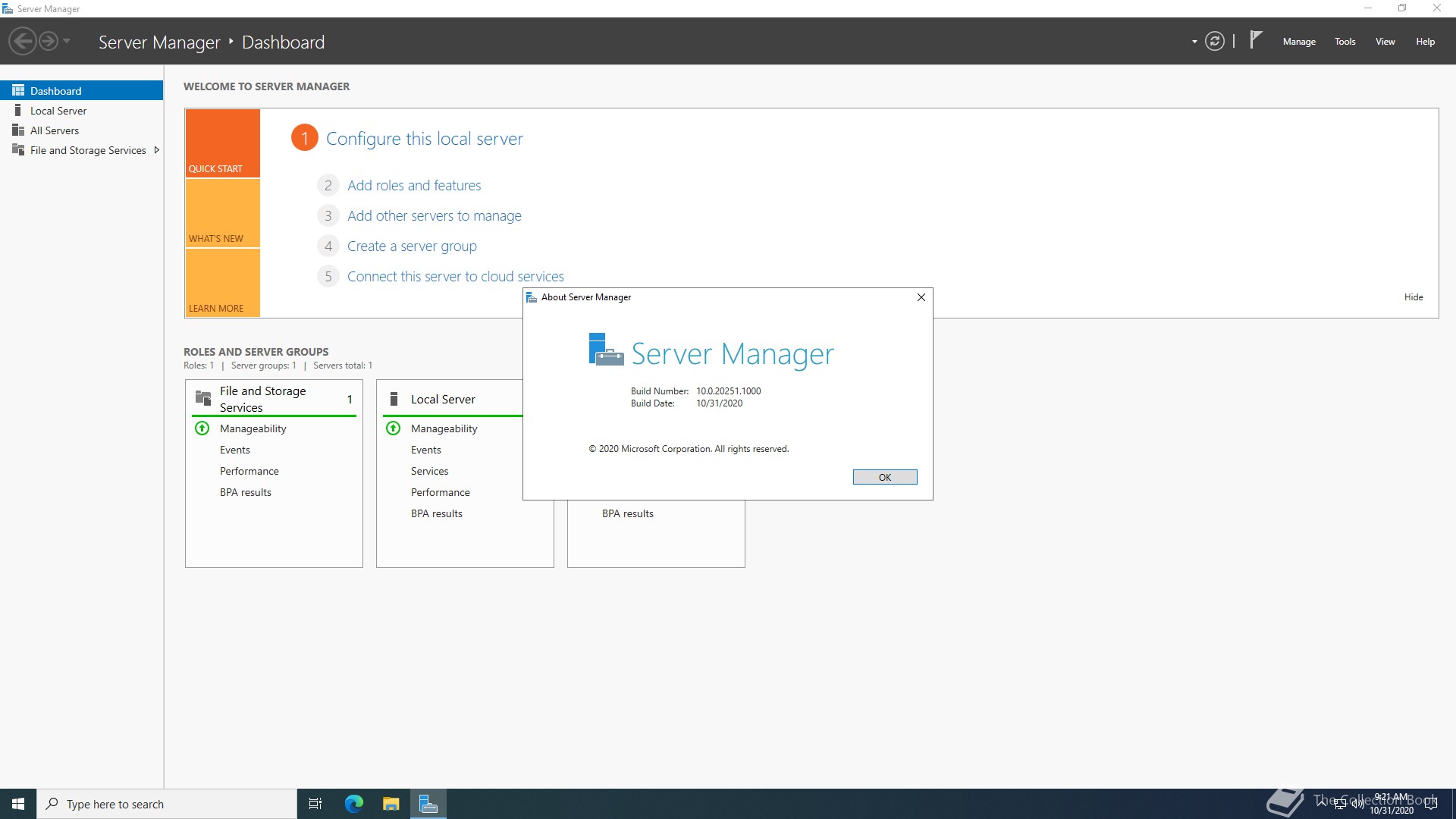Screen dimensions: 1456x819
Task: Click the number 5 step circle
Action: pyautogui.click(x=328, y=276)
